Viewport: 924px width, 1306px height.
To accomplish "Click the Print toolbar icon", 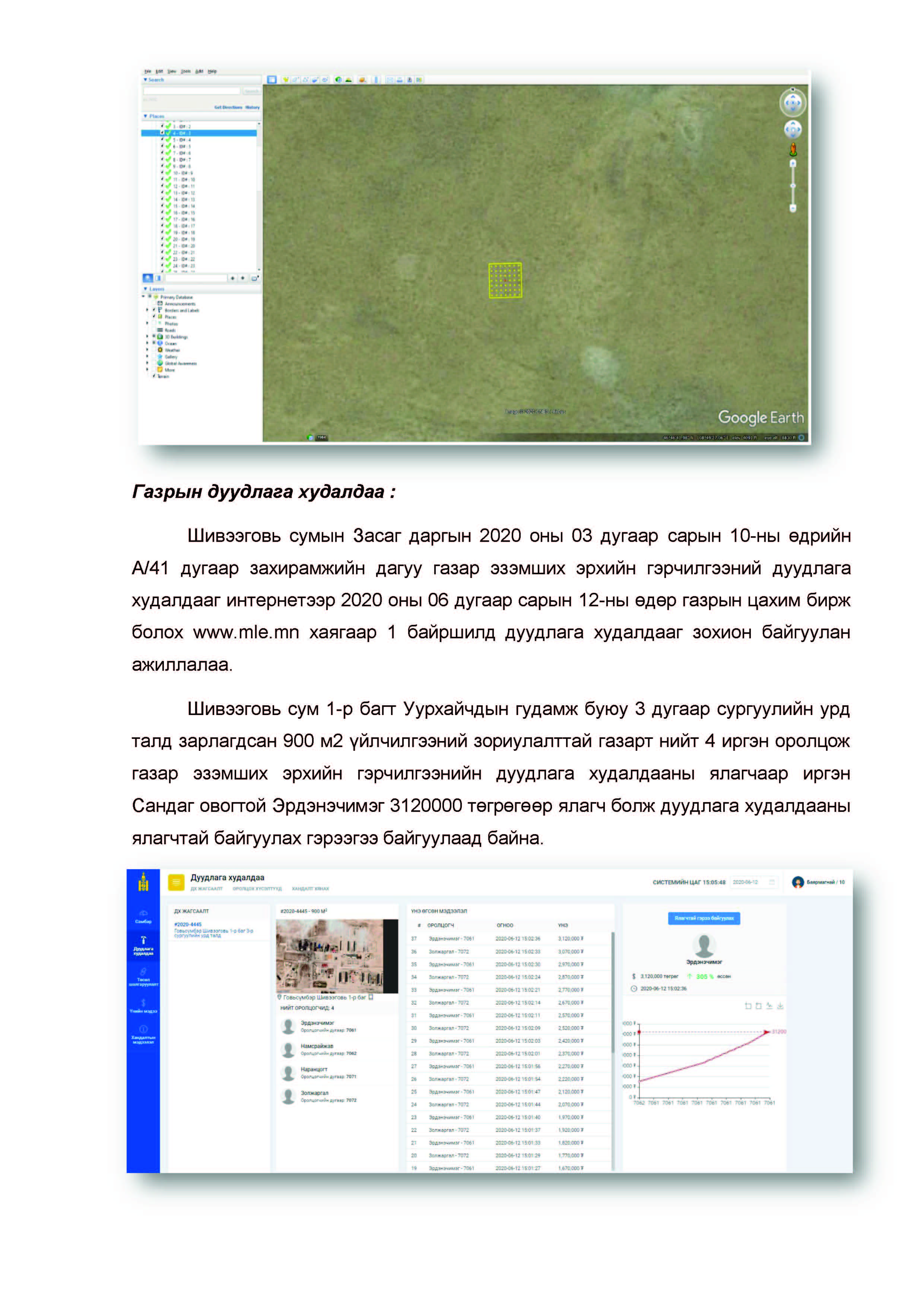I will pyautogui.click(x=399, y=80).
